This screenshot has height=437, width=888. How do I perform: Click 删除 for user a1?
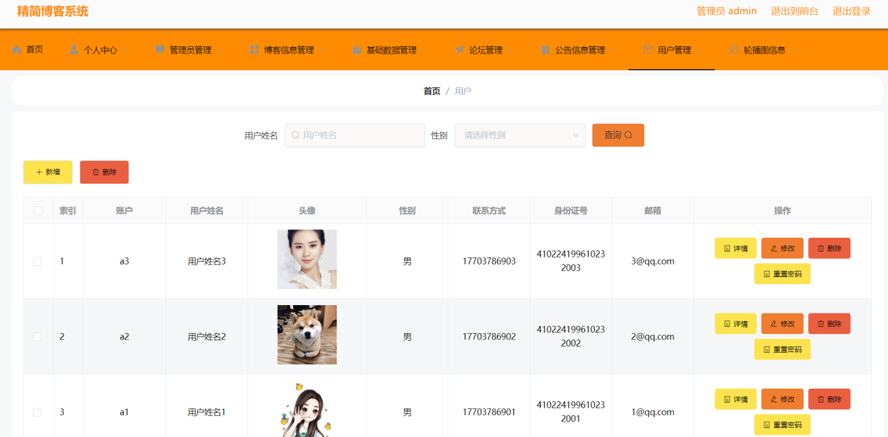(x=829, y=399)
